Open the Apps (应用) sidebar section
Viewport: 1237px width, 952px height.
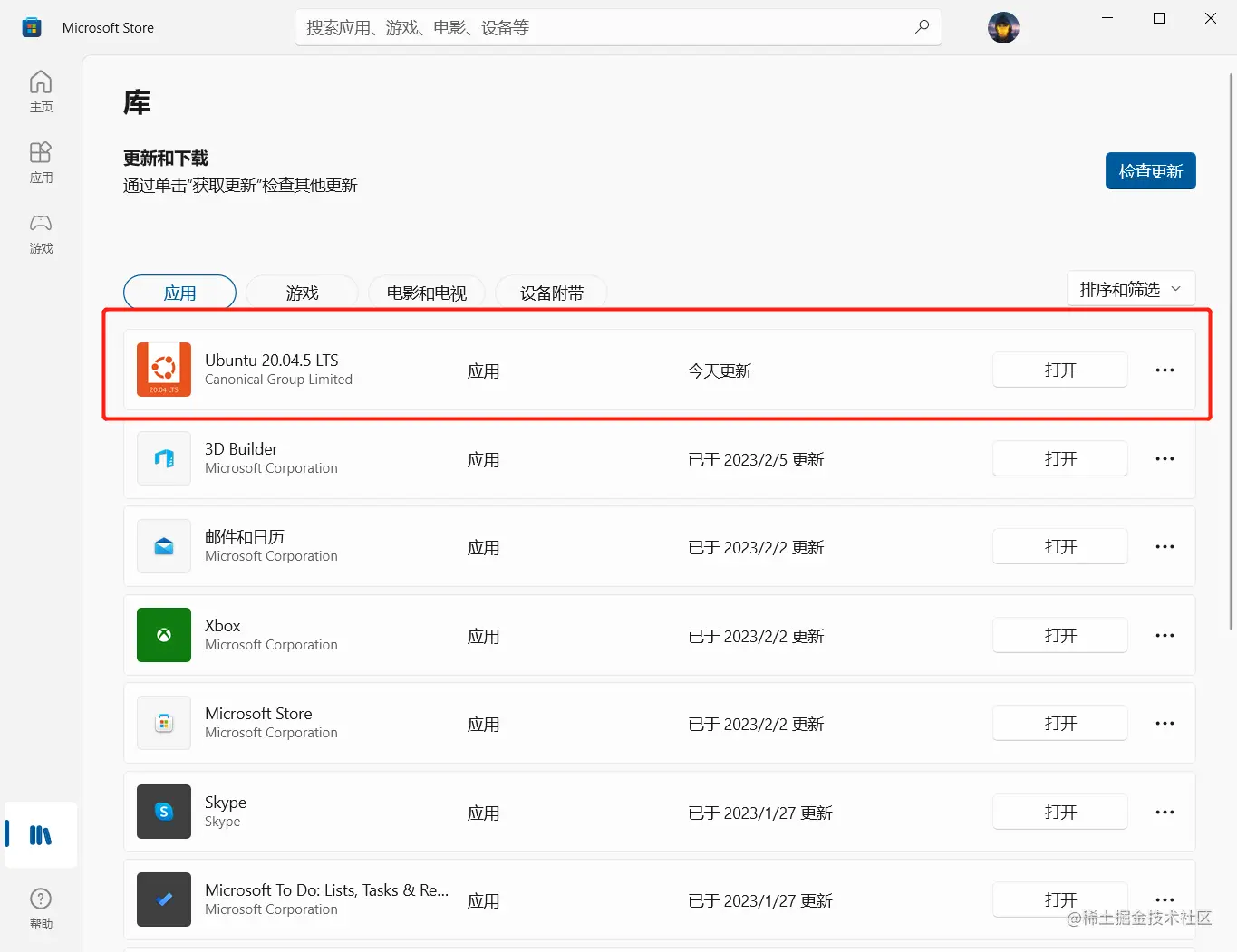[41, 162]
